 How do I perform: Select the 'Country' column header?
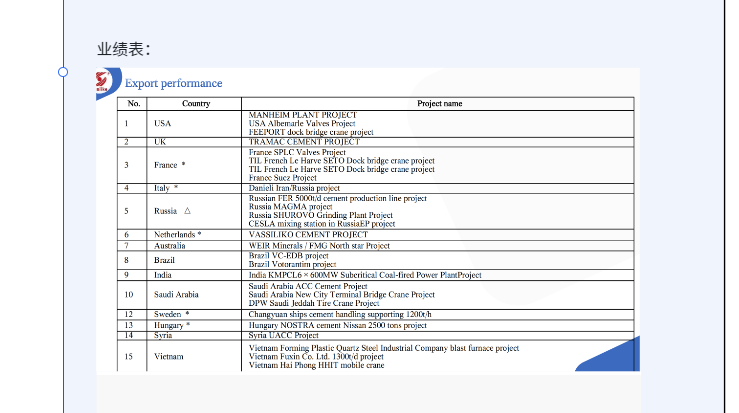pyautogui.click(x=196, y=104)
